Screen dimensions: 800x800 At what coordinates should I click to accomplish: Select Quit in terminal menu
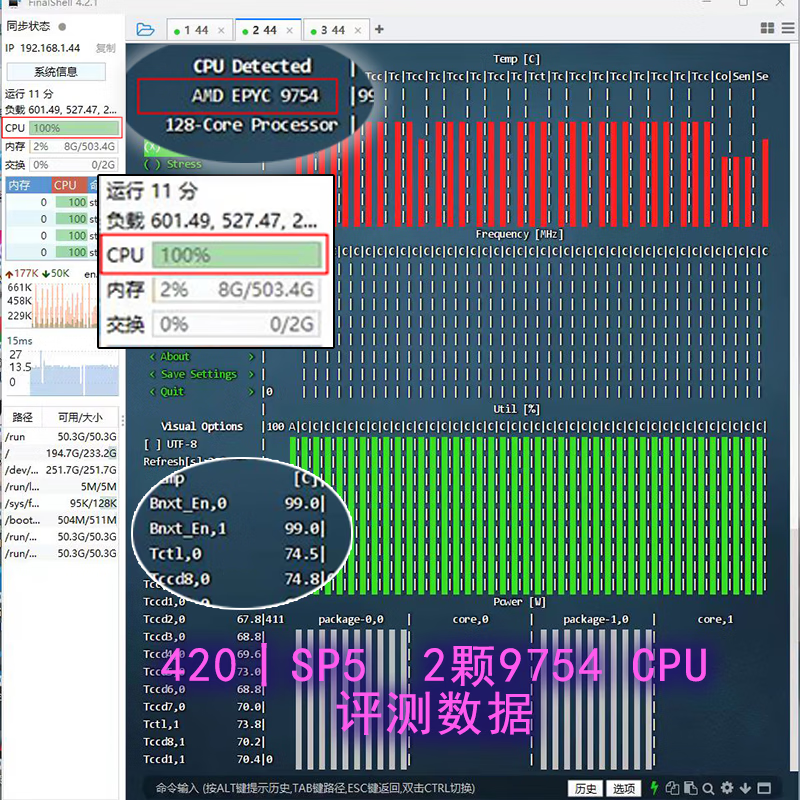click(x=202, y=391)
